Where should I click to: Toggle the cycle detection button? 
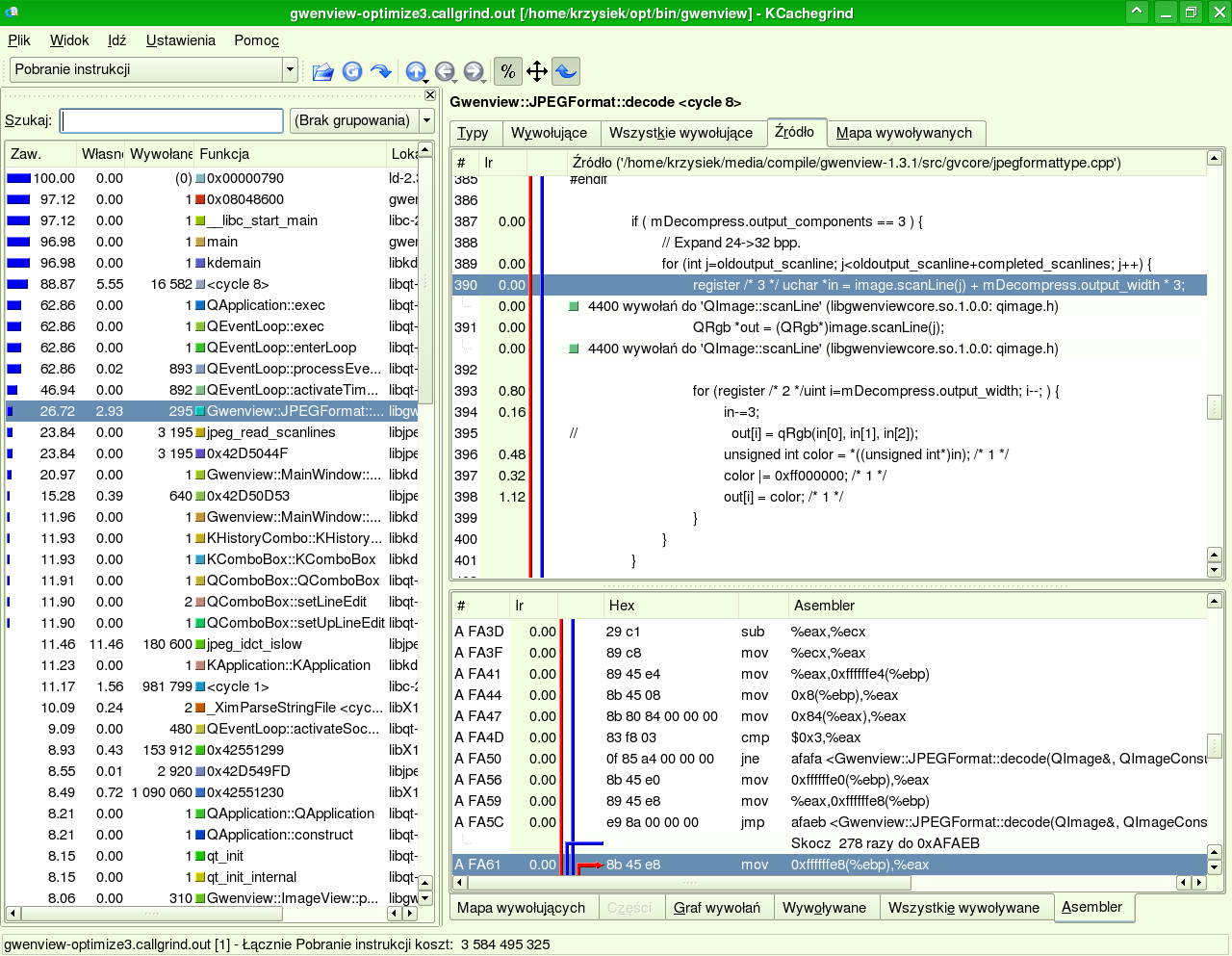pyautogui.click(x=566, y=71)
